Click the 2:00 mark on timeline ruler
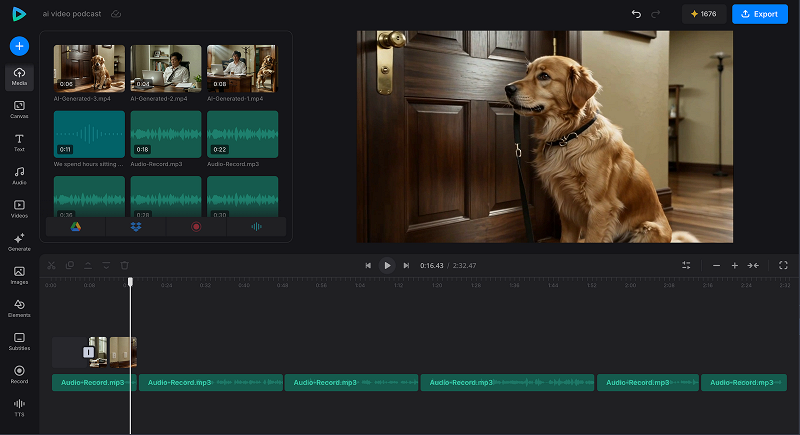The width and height of the screenshot is (800, 435). pyautogui.click(x=630, y=286)
